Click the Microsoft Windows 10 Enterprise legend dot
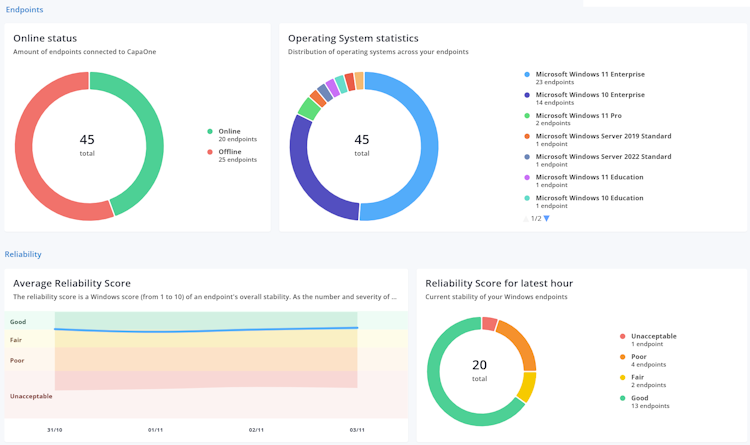The width and height of the screenshot is (750, 445). pos(527,95)
